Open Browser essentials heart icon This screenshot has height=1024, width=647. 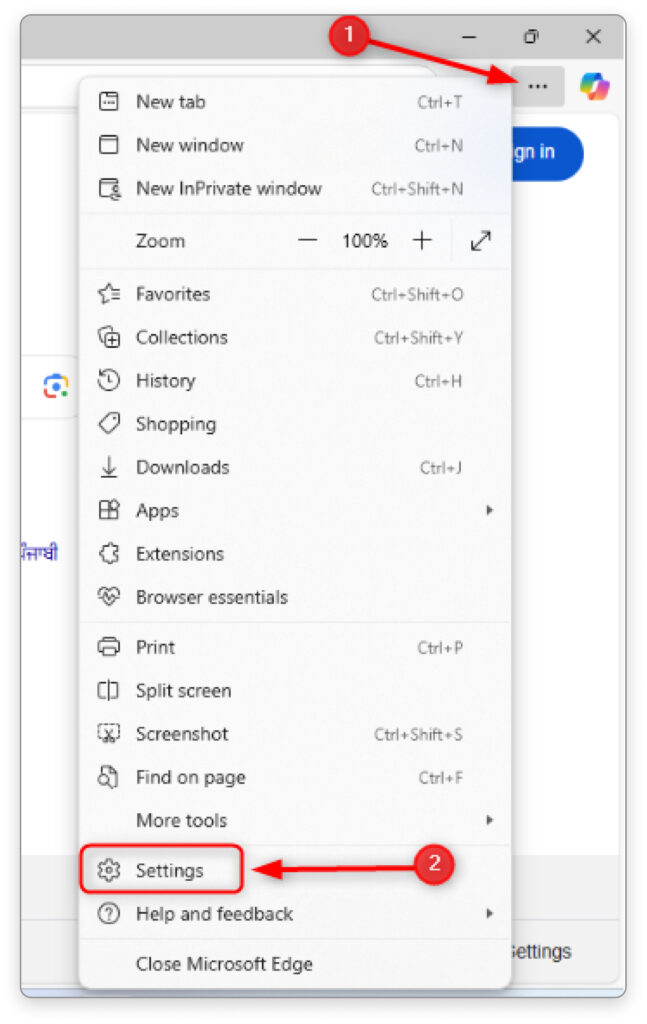click(x=108, y=597)
